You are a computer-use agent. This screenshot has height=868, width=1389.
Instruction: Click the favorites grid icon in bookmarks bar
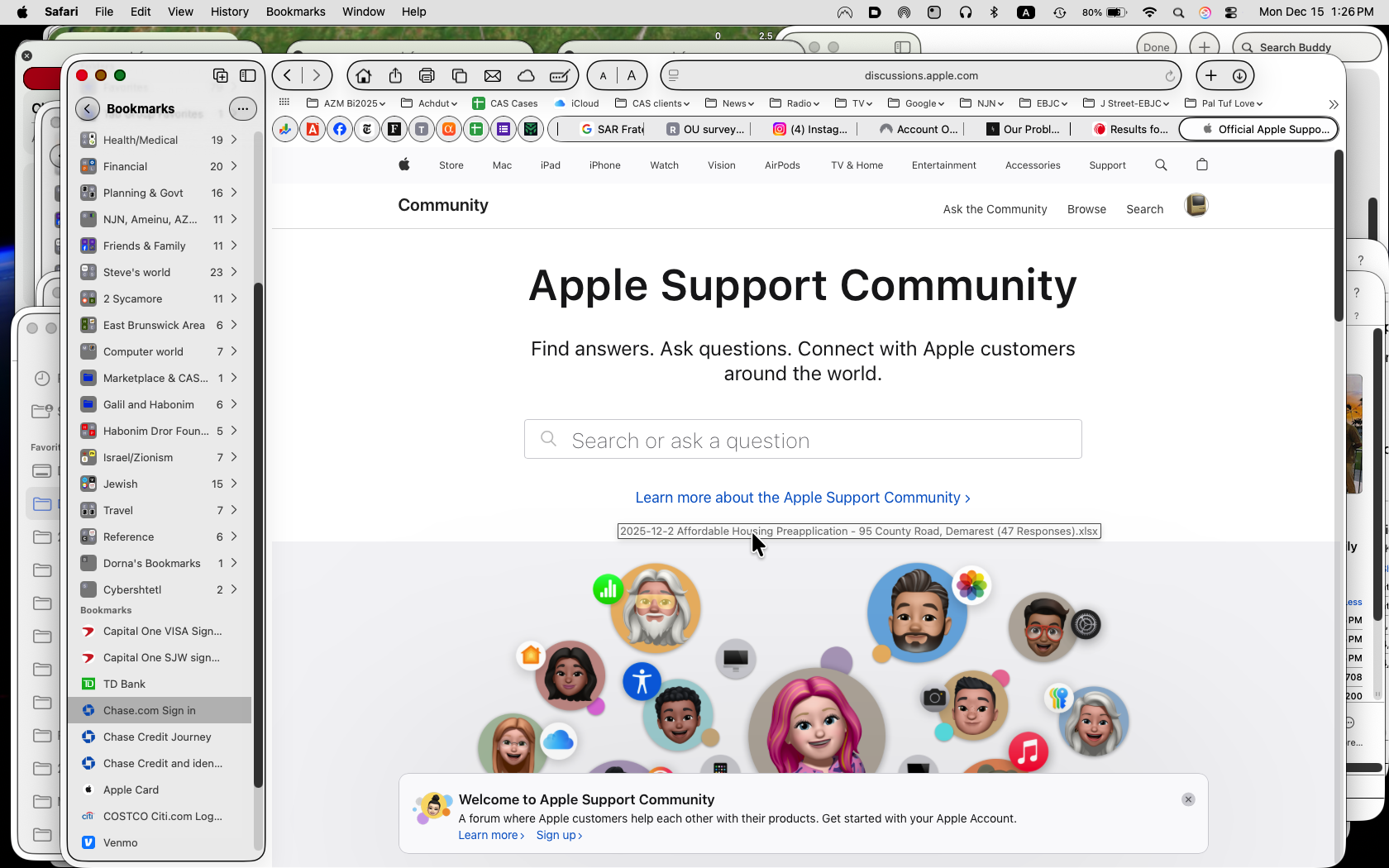(x=284, y=103)
